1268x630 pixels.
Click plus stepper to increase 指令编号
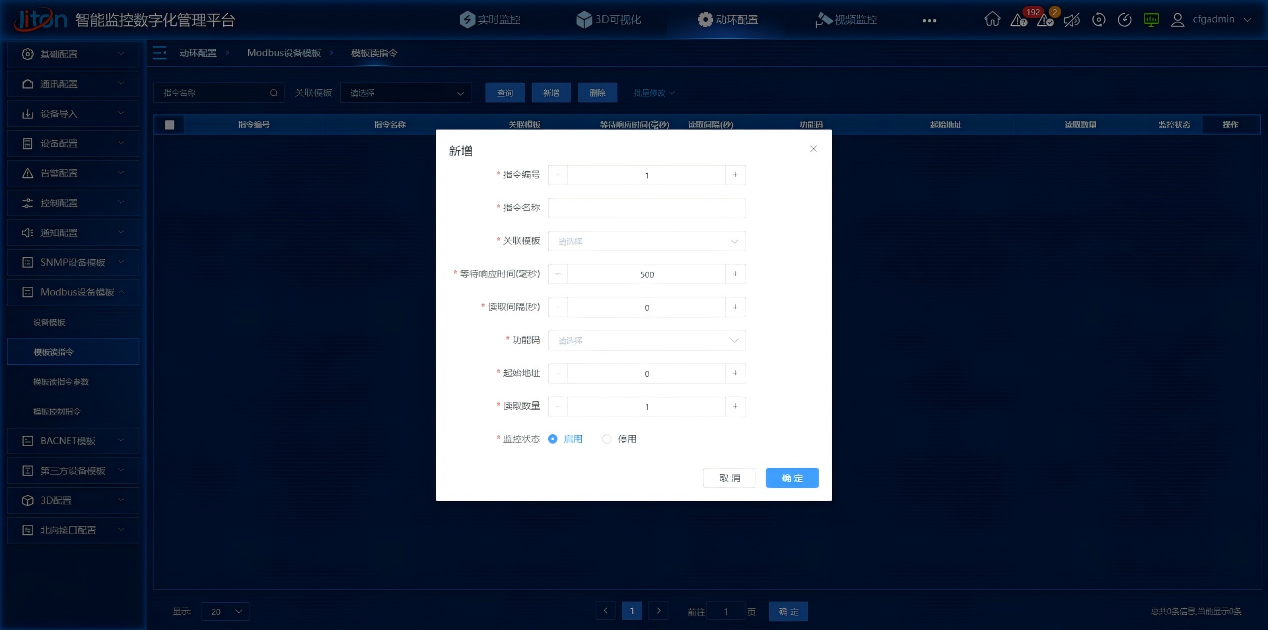tap(737, 174)
